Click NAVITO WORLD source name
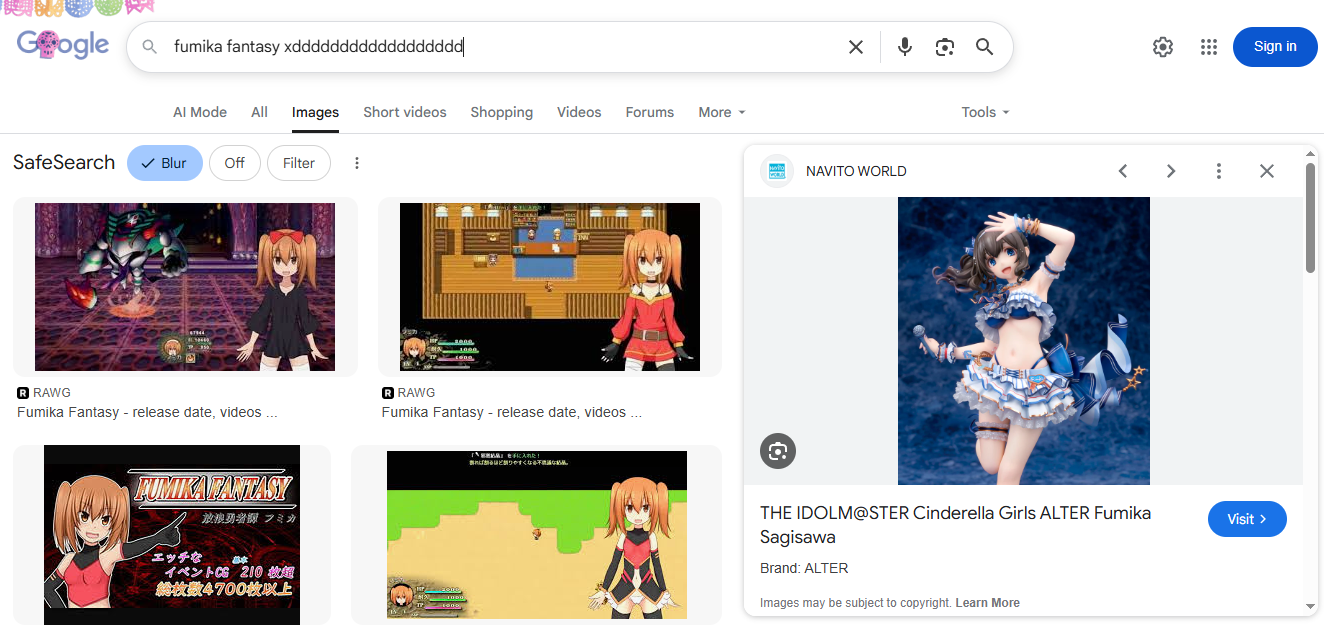 tap(856, 171)
